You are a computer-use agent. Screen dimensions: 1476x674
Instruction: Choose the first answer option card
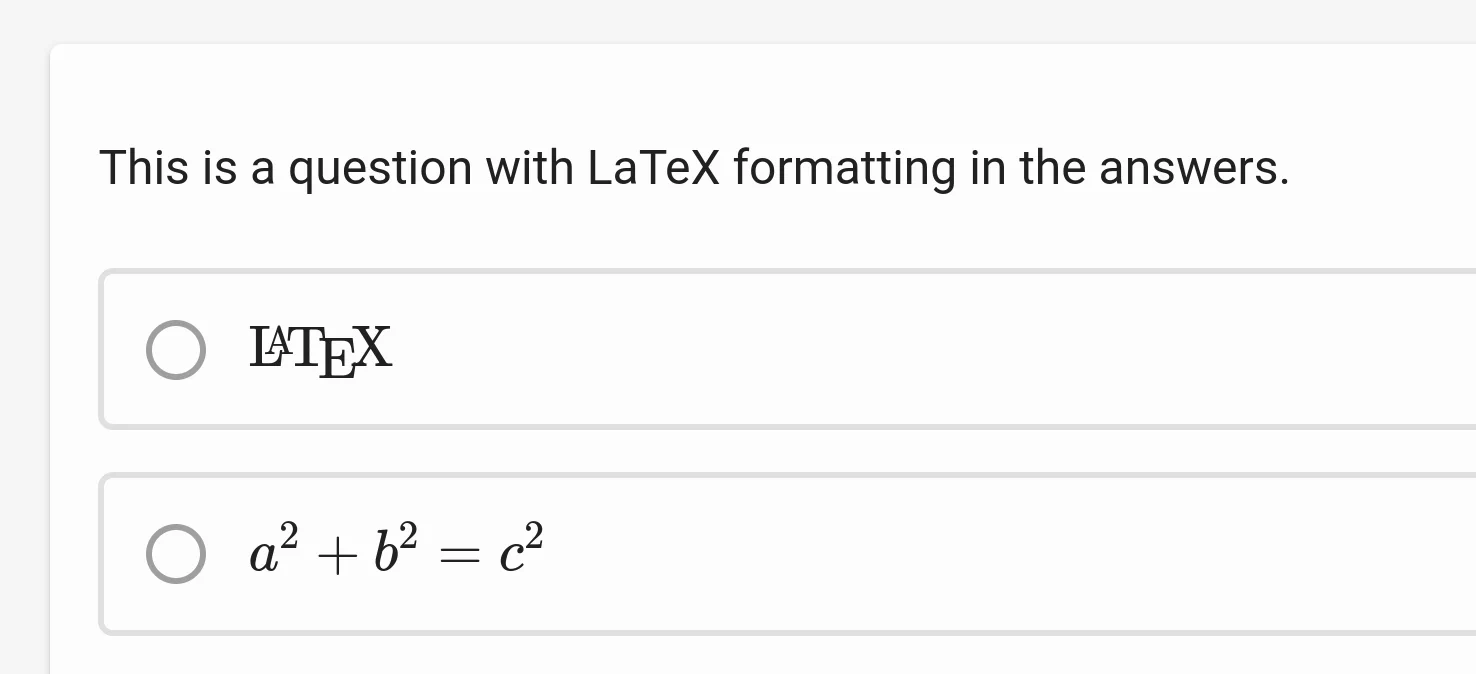click(800, 349)
